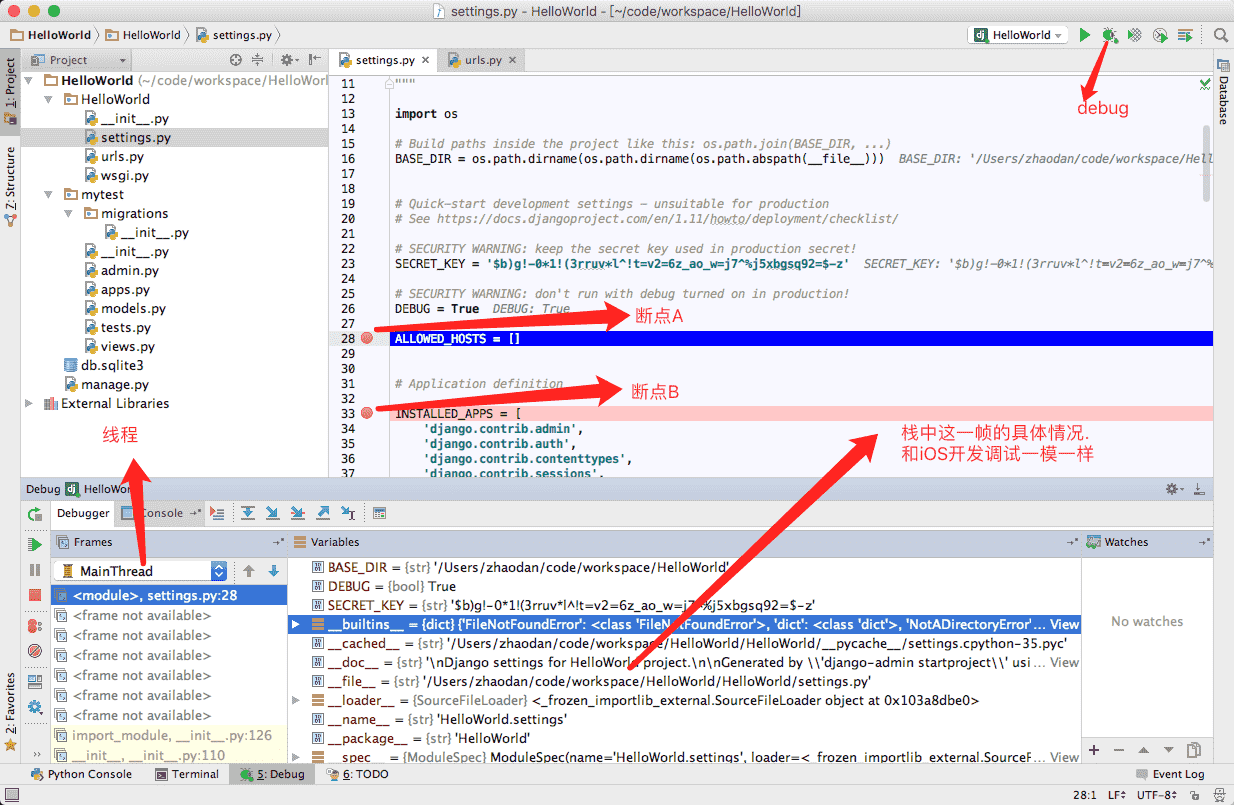Viewport: 1234px width, 805px height.
Task: Open the Database side panel
Action: tap(1223, 93)
